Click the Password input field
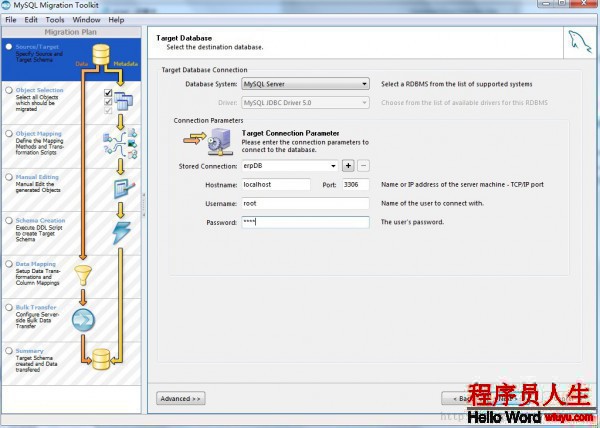The width and height of the screenshot is (600, 428). tap(305, 222)
